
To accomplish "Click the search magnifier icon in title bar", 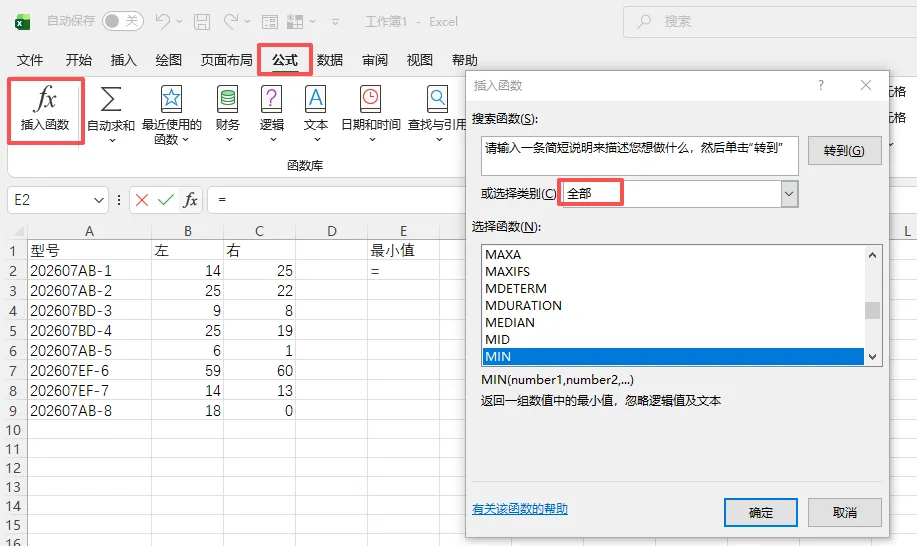I will (x=644, y=22).
